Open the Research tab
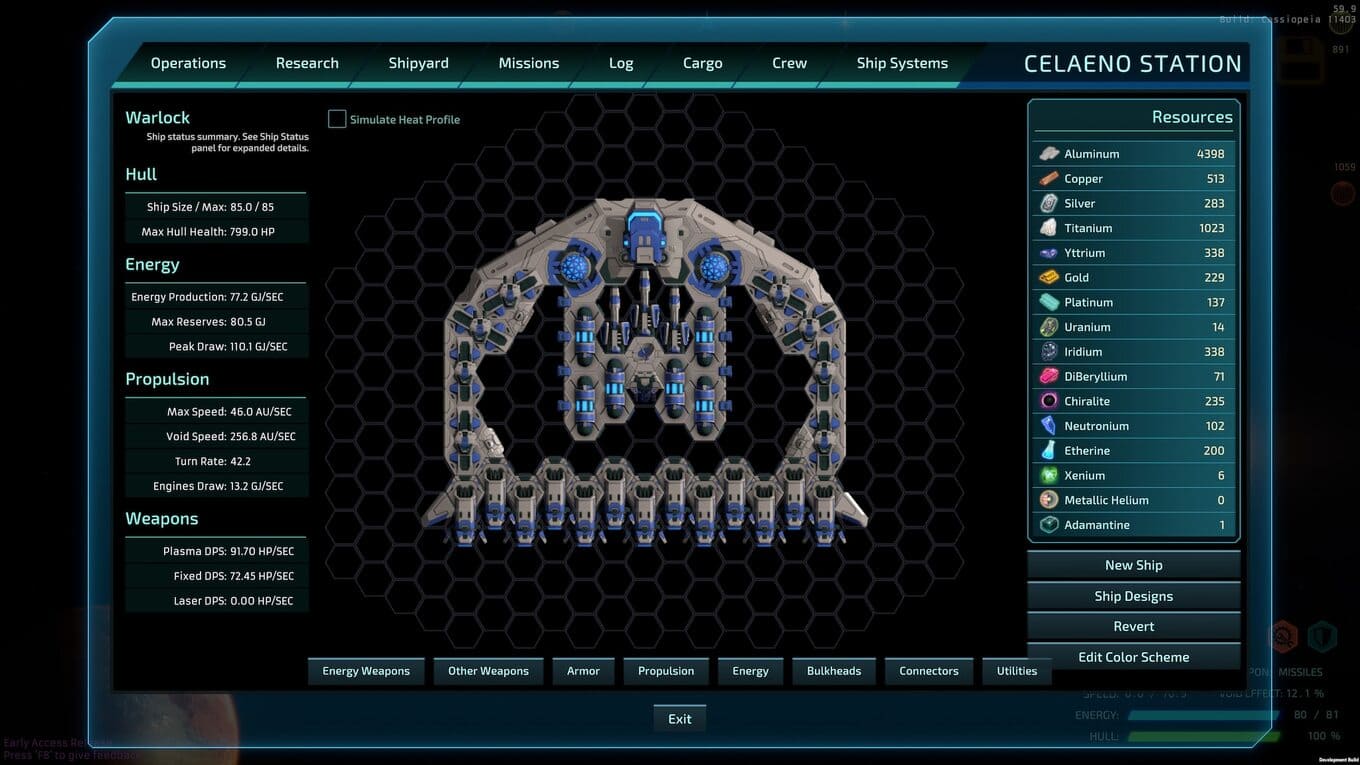Viewport: 1360px width, 765px height. 307,63
